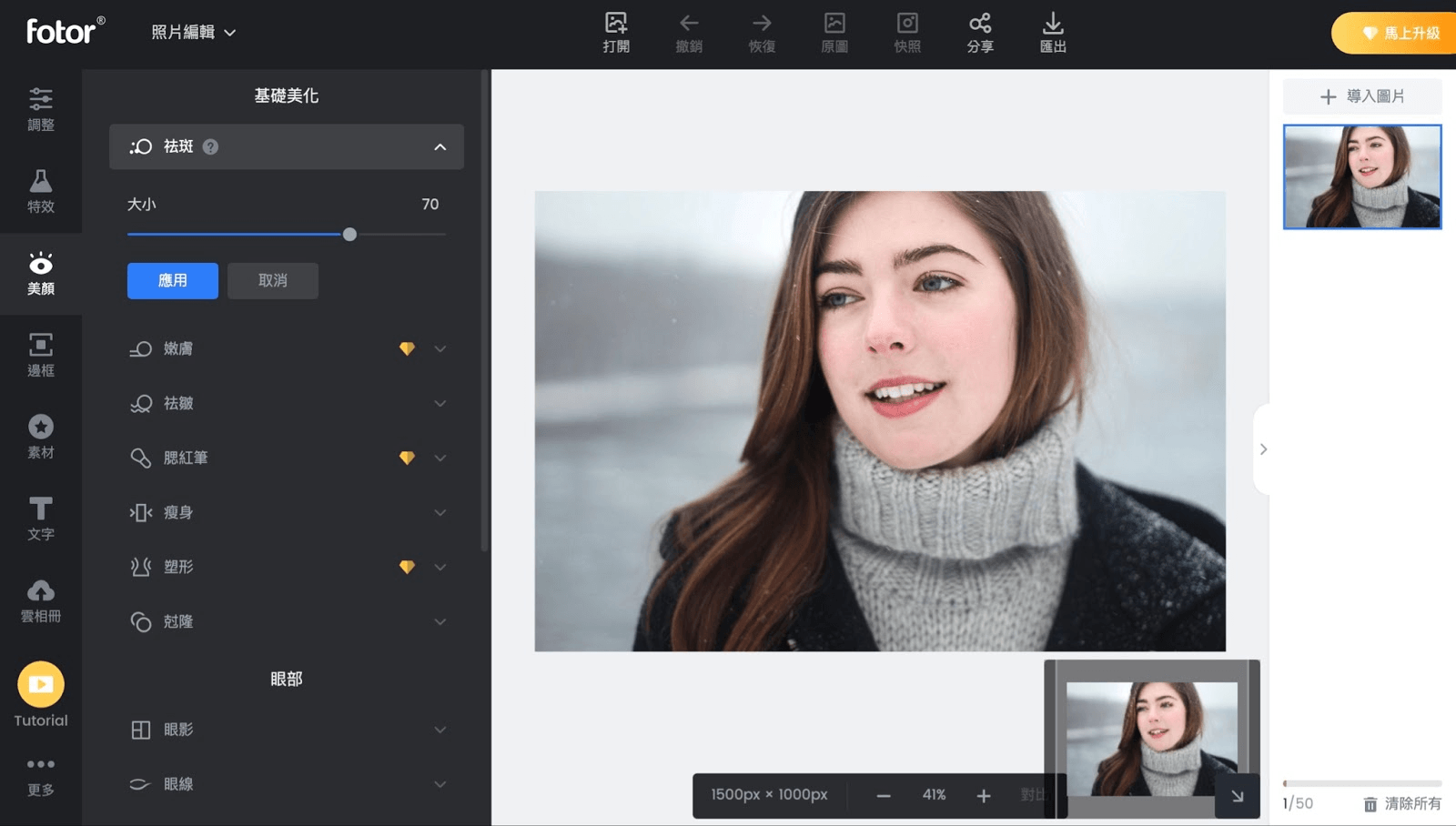The image size is (1456, 826).
Task: Click 馬上升級 to upgrade account
Action: click(x=1399, y=32)
